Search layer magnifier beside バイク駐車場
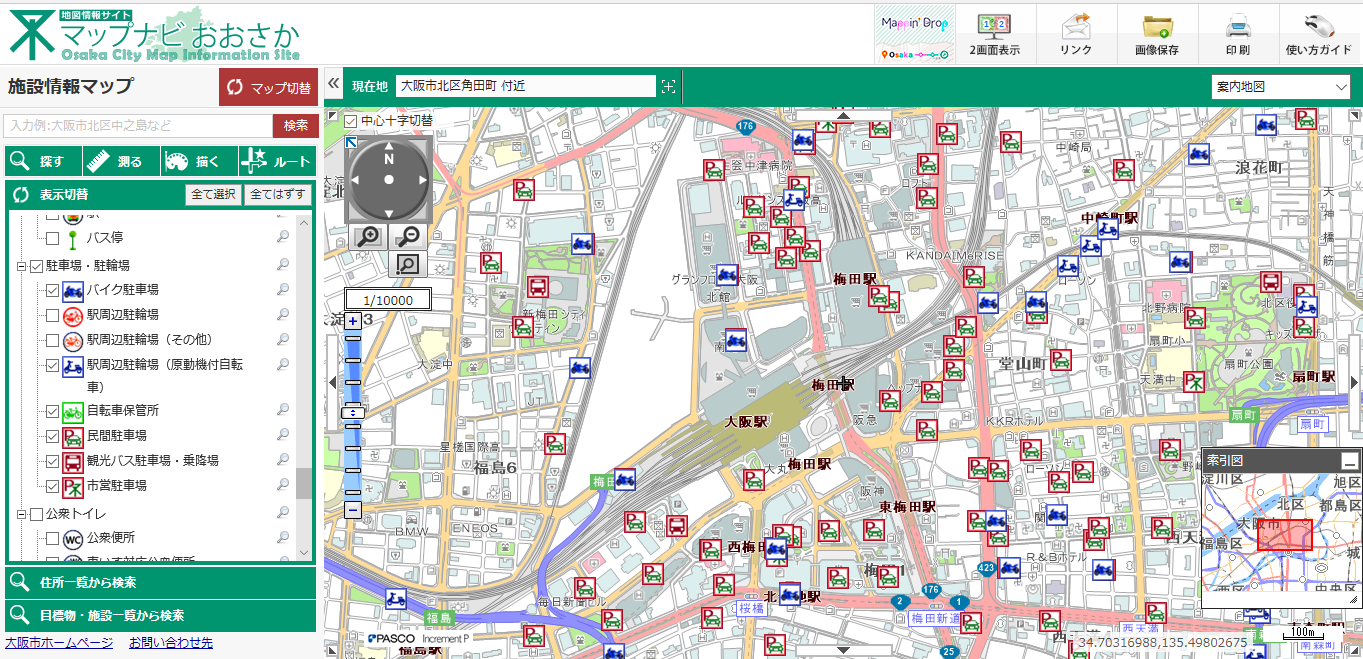The width and height of the screenshot is (1363, 659). click(283, 289)
